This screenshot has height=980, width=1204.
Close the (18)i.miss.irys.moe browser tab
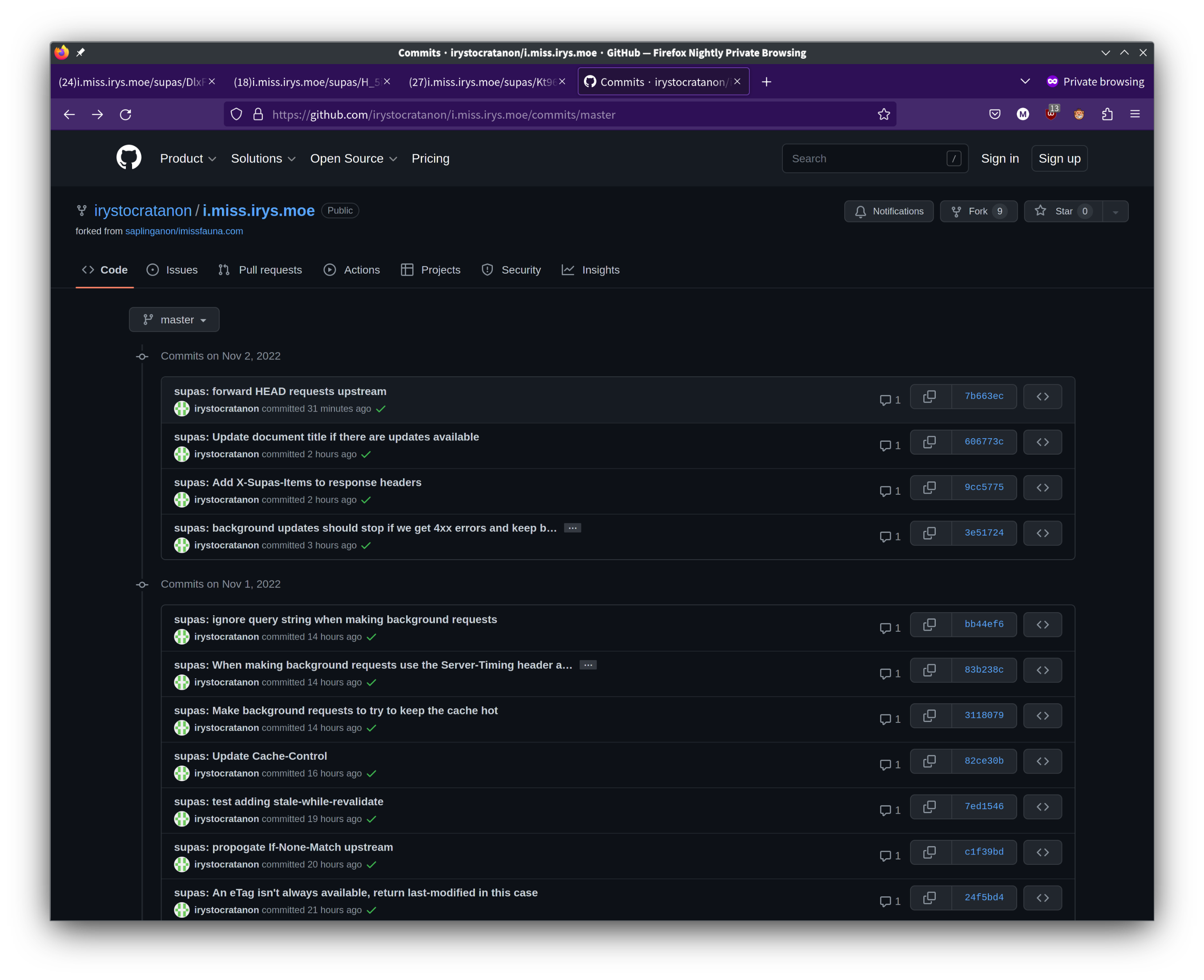[387, 82]
